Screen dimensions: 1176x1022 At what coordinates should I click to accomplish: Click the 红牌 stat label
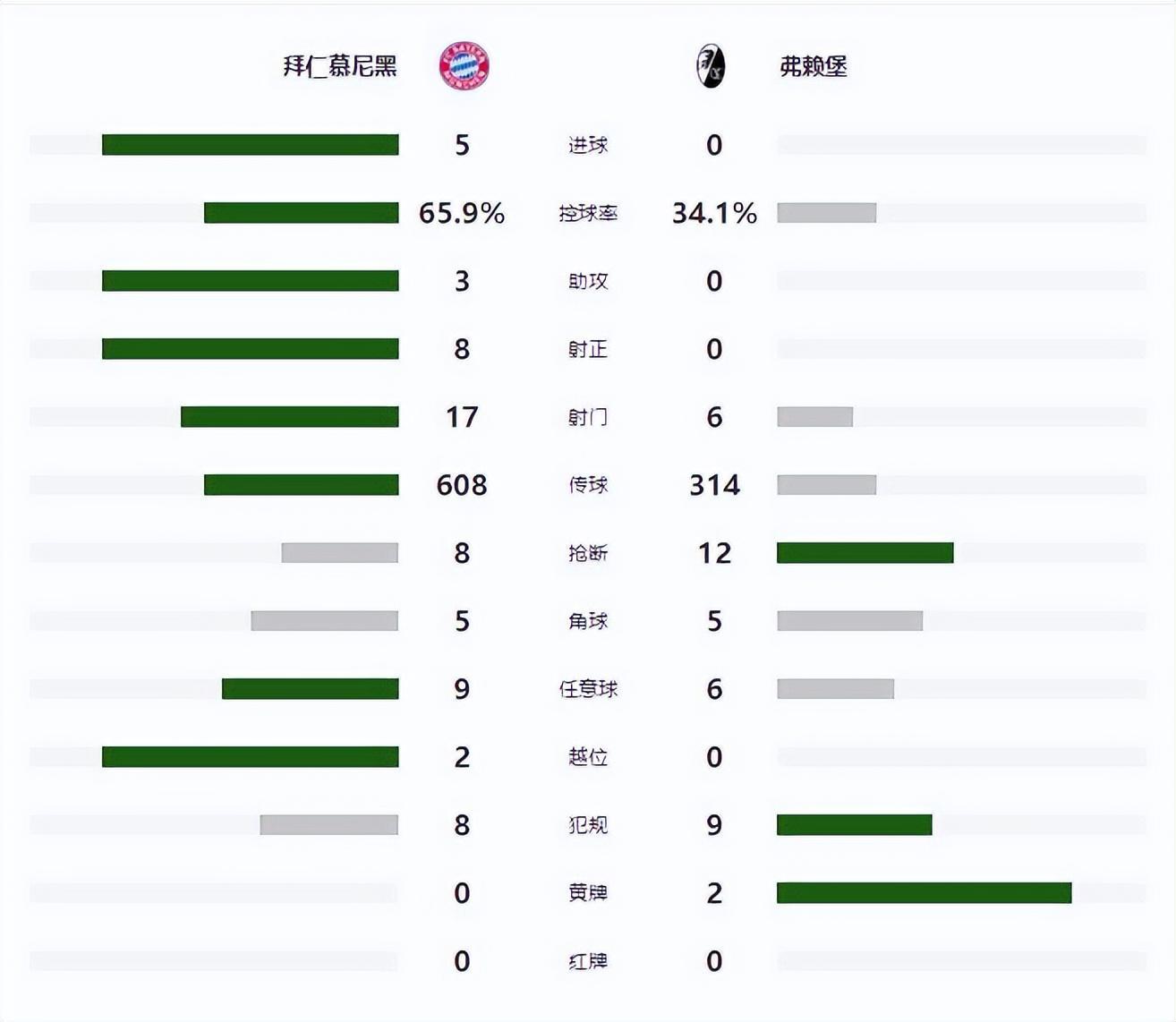pyautogui.click(x=588, y=961)
